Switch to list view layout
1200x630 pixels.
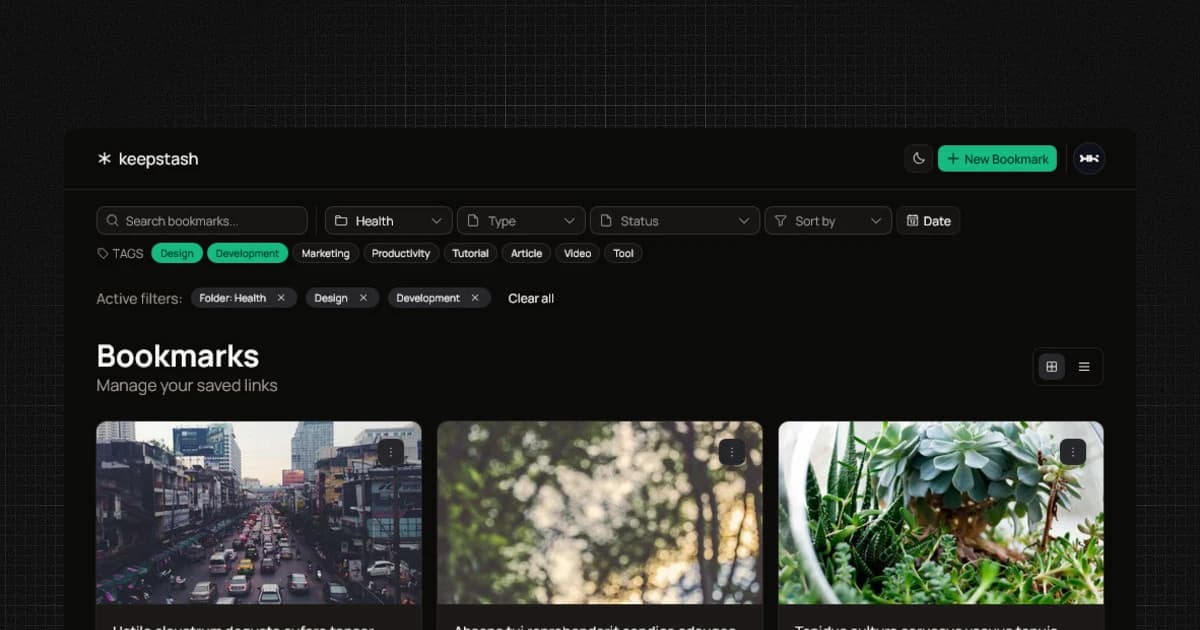click(1084, 367)
